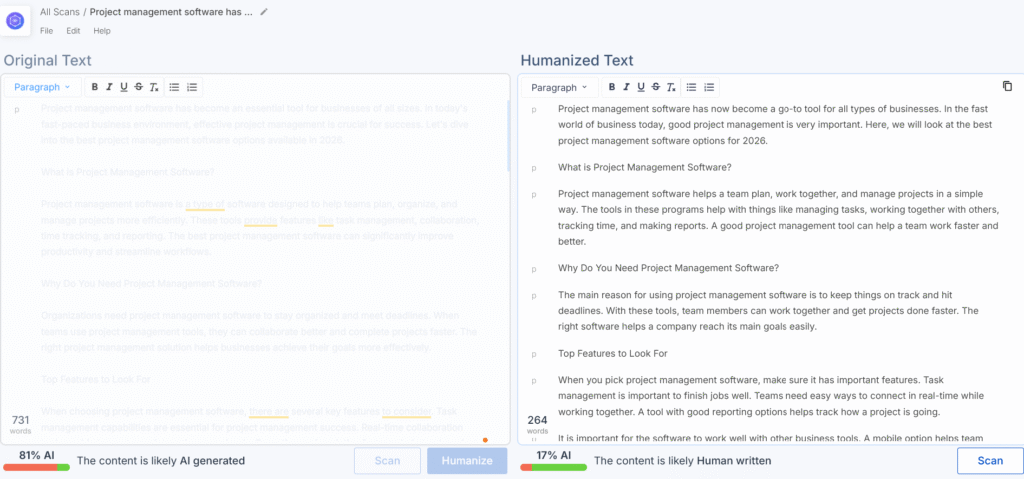Viewport: 1024px width, 479px height.
Task: Click the Humanize button
Action: click(466, 461)
